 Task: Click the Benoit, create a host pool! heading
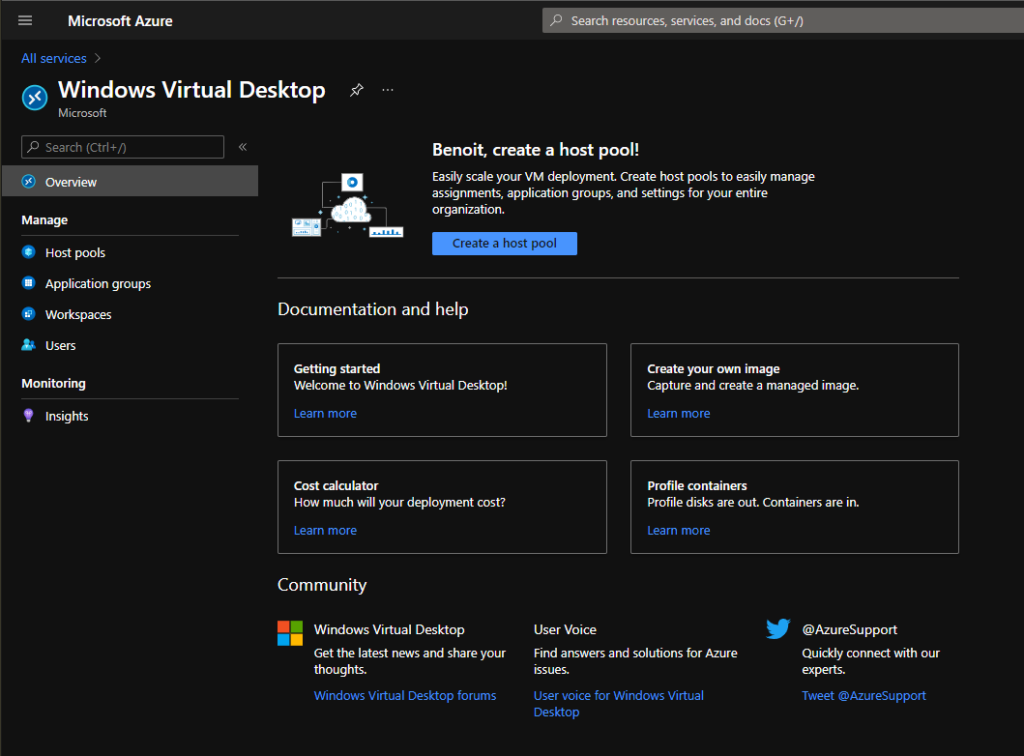pos(536,150)
